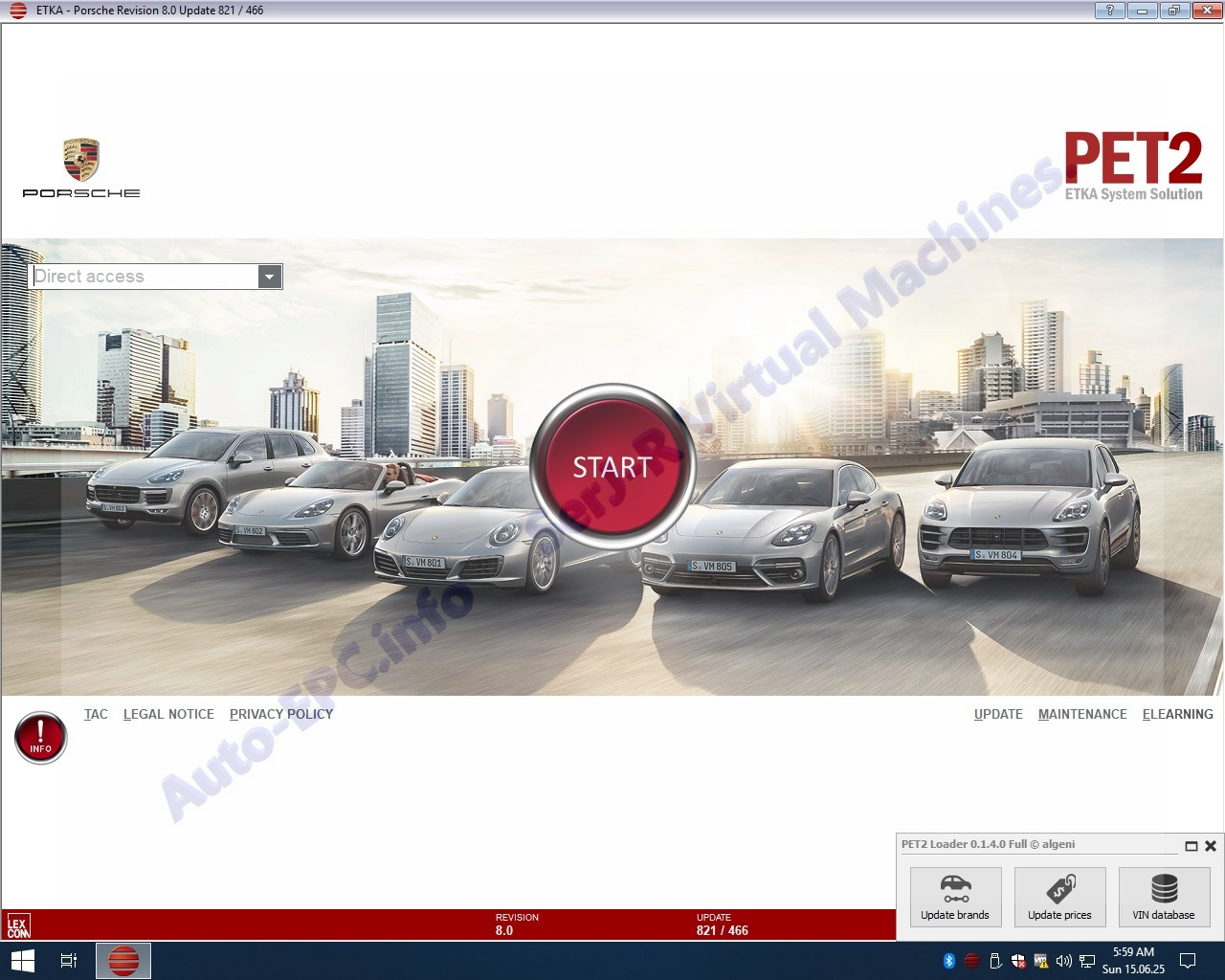Maximize the PET2 Loader panel
This screenshot has height=980, width=1225.
tap(1192, 846)
